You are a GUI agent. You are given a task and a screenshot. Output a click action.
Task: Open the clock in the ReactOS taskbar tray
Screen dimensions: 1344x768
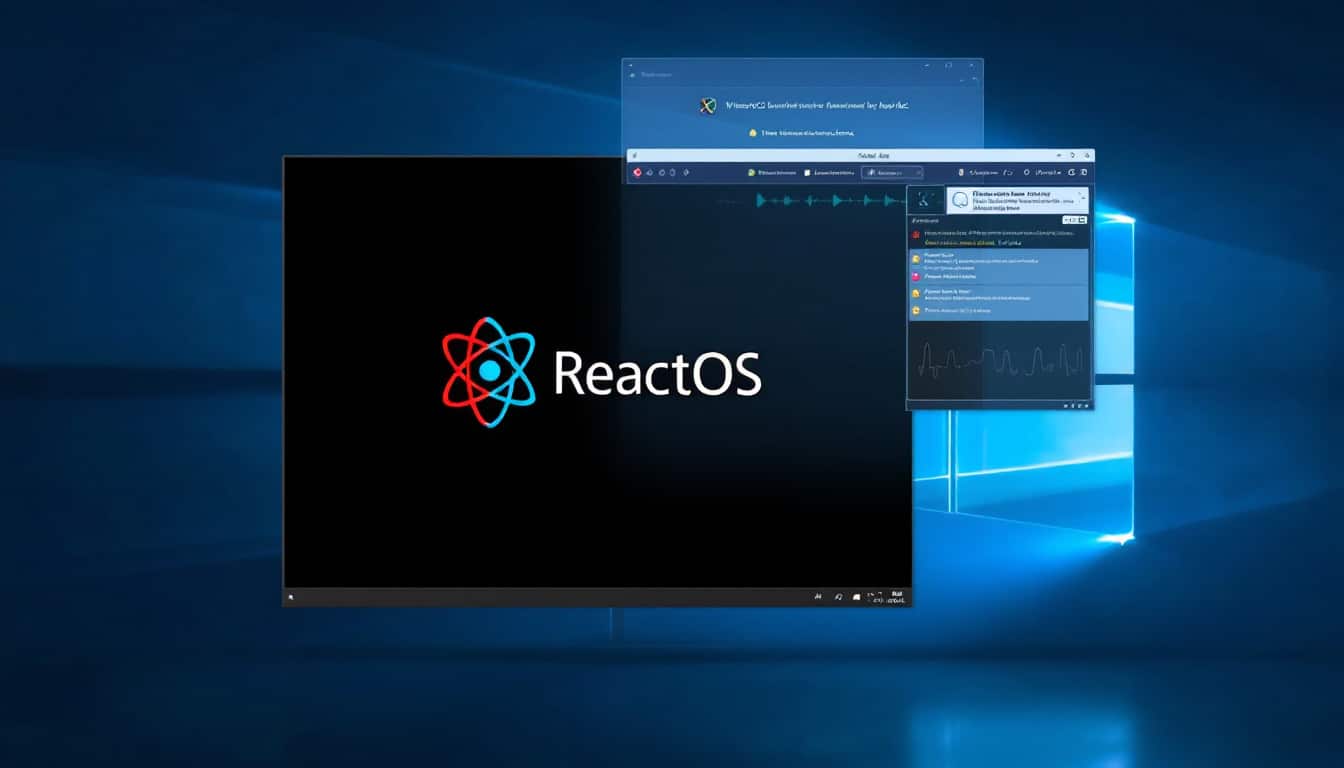pos(897,596)
